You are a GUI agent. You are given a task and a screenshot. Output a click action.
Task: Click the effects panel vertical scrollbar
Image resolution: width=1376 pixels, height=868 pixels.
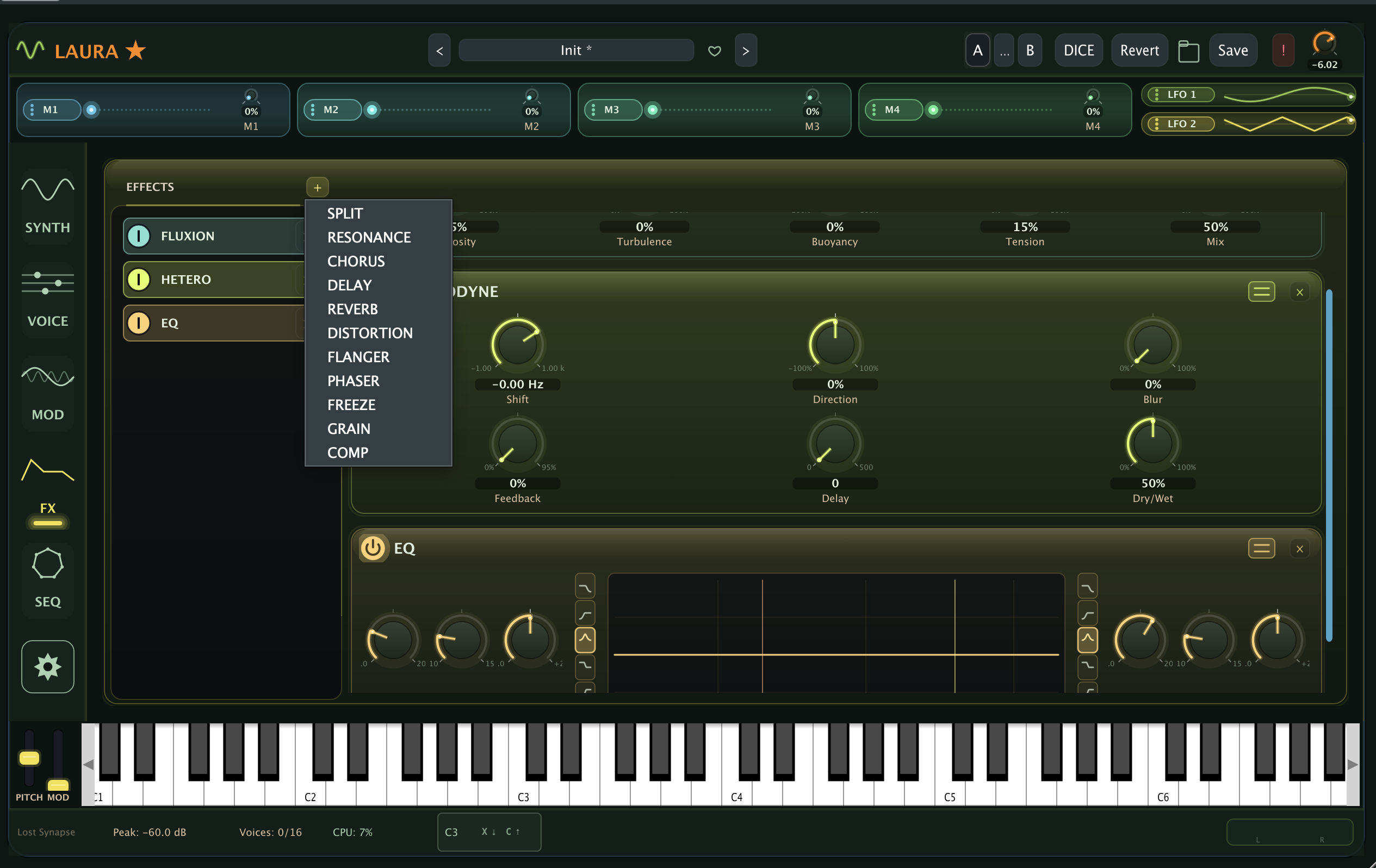tap(1329, 466)
